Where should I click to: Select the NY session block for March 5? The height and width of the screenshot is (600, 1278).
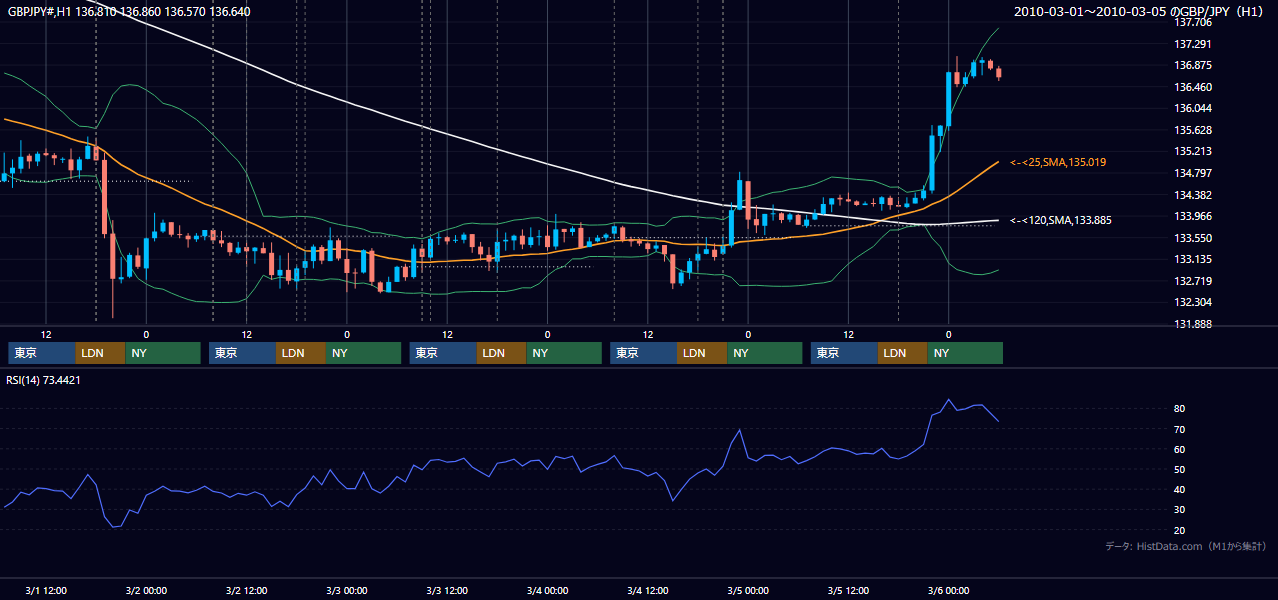pos(965,353)
